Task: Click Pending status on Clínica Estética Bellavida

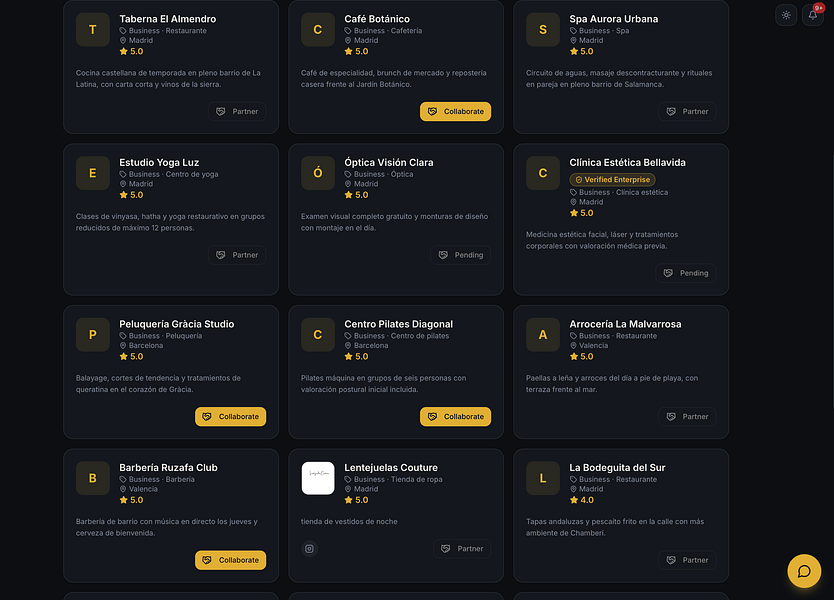Action: [x=686, y=273]
